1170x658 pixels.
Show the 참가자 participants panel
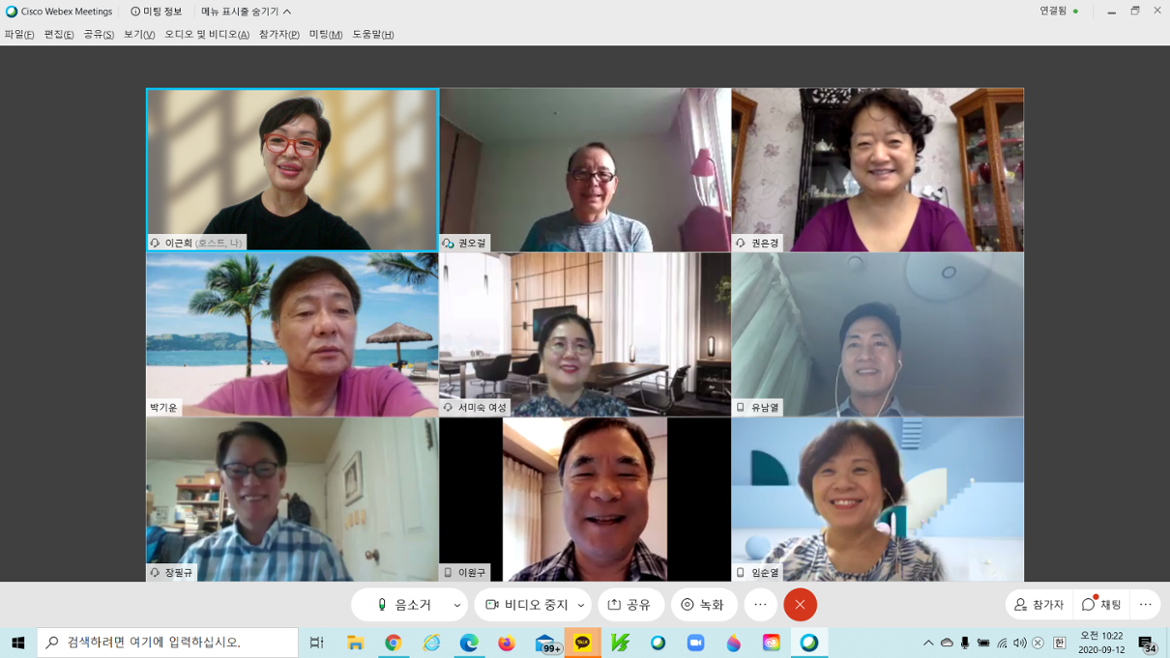(1039, 605)
